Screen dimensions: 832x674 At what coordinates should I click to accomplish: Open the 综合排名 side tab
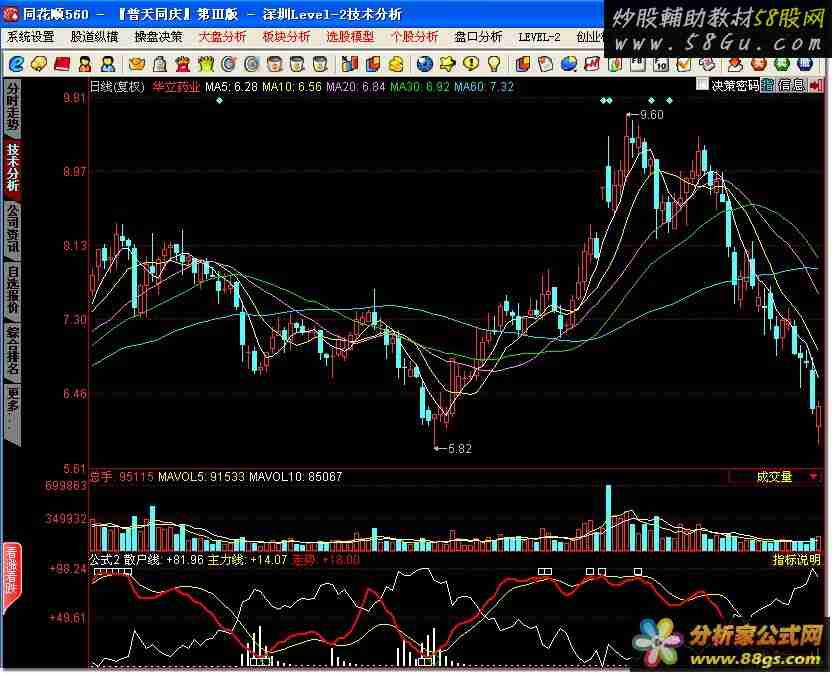13,351
